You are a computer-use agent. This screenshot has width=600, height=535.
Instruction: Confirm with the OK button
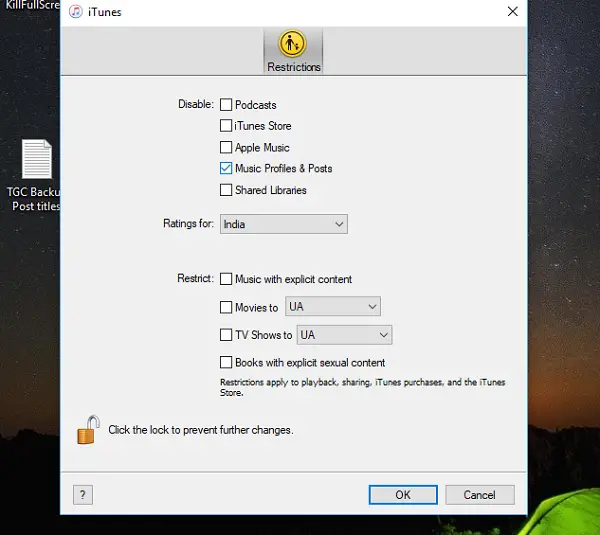click(403, 495)
